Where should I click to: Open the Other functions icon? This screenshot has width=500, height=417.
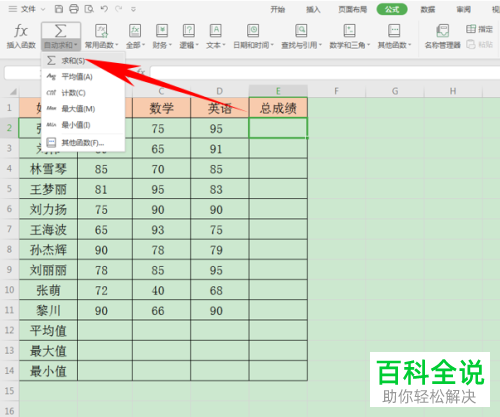[394, 31]
